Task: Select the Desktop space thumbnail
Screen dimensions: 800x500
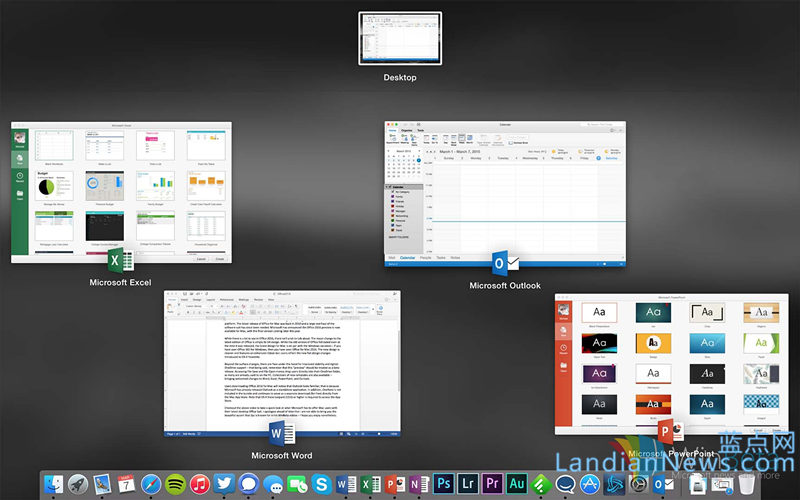Action: point(400,38)
